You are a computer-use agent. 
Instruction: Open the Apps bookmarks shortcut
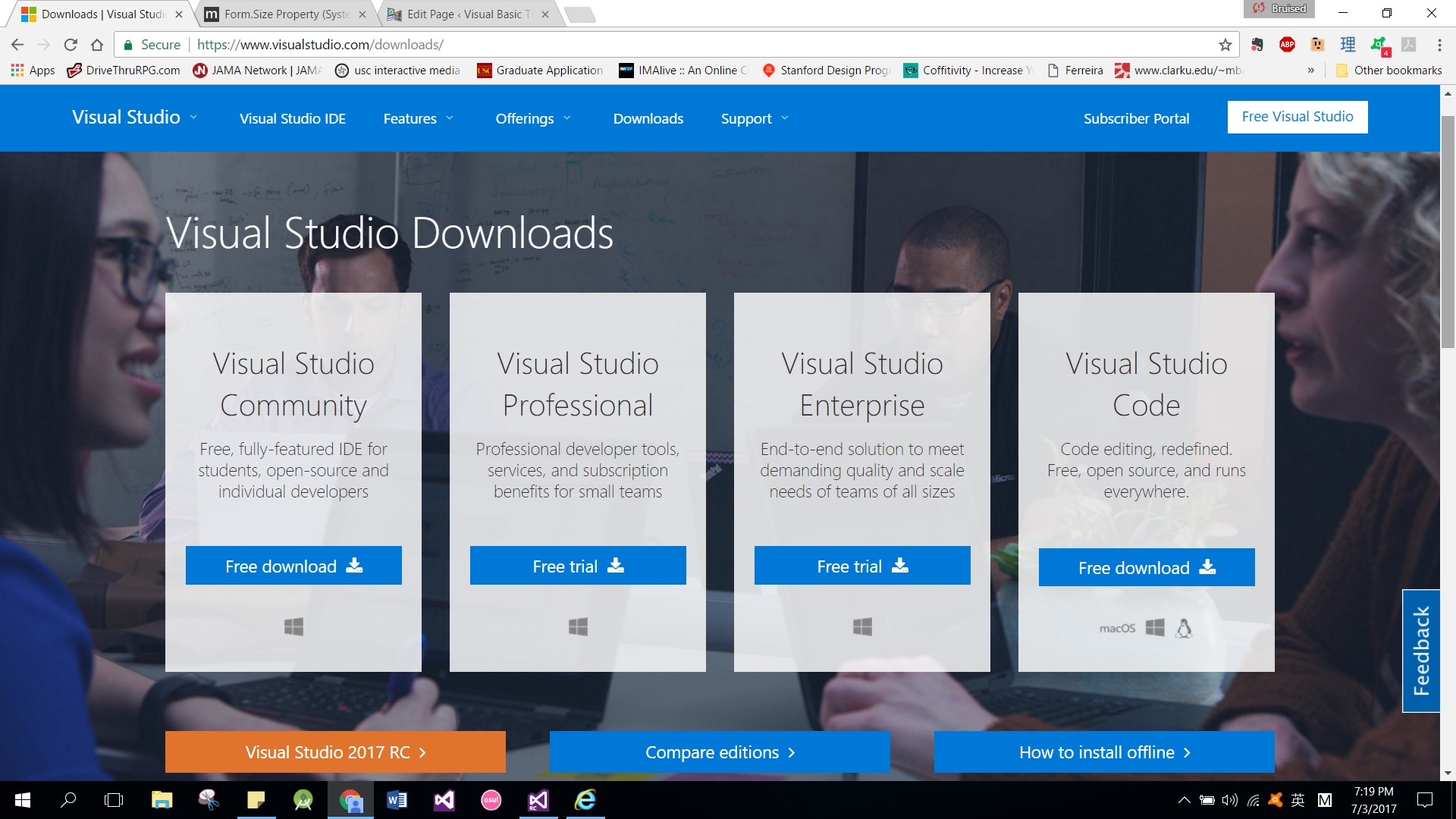33,71
